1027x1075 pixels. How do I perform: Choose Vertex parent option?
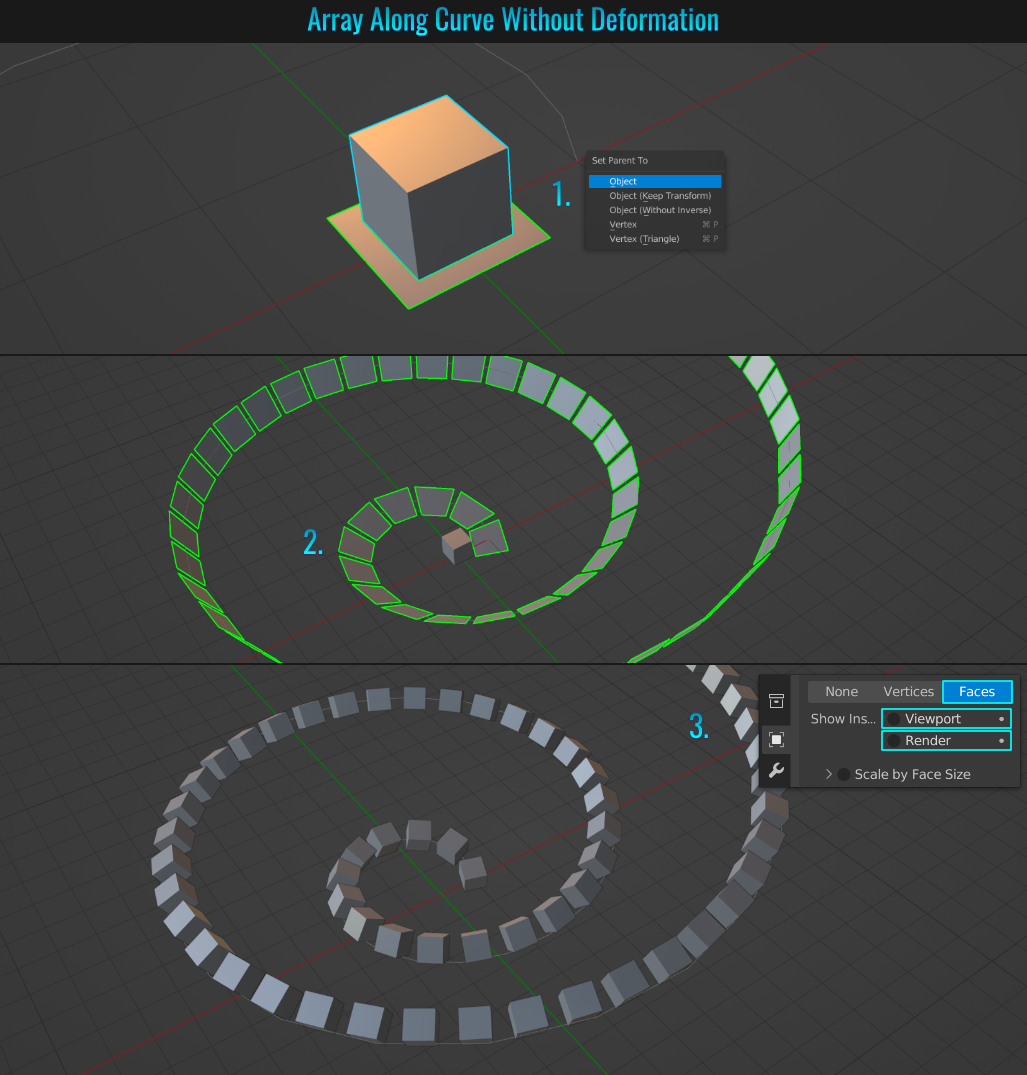click(x=655, y=224)
